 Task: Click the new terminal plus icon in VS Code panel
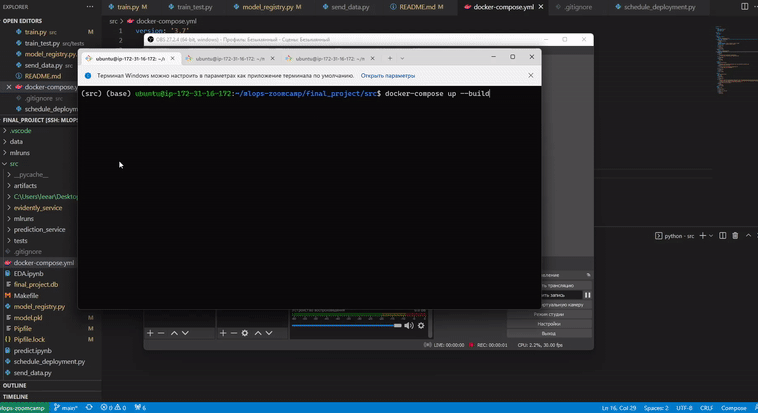702,236
